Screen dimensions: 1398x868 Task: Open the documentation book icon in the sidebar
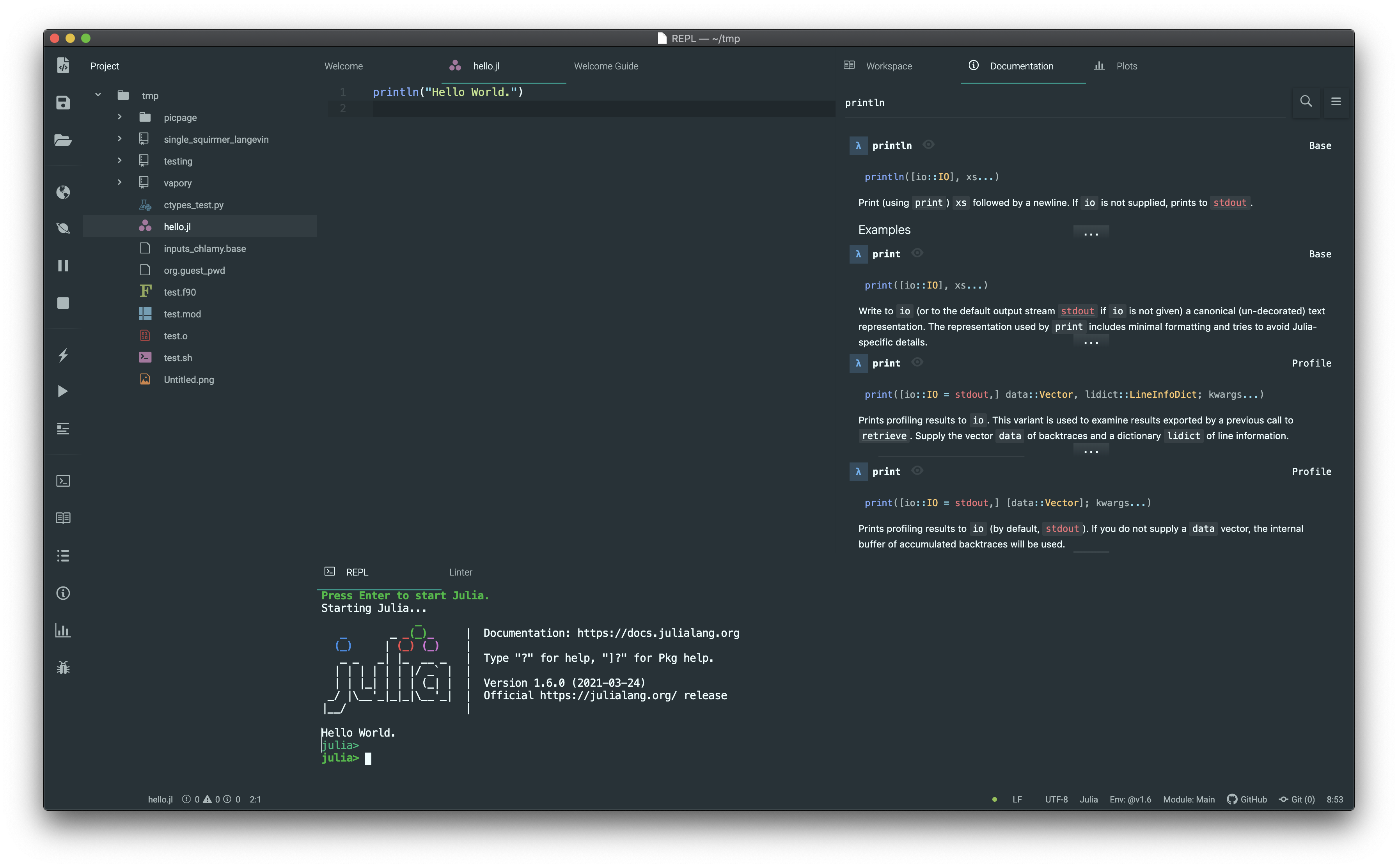(x=63, y=518)
